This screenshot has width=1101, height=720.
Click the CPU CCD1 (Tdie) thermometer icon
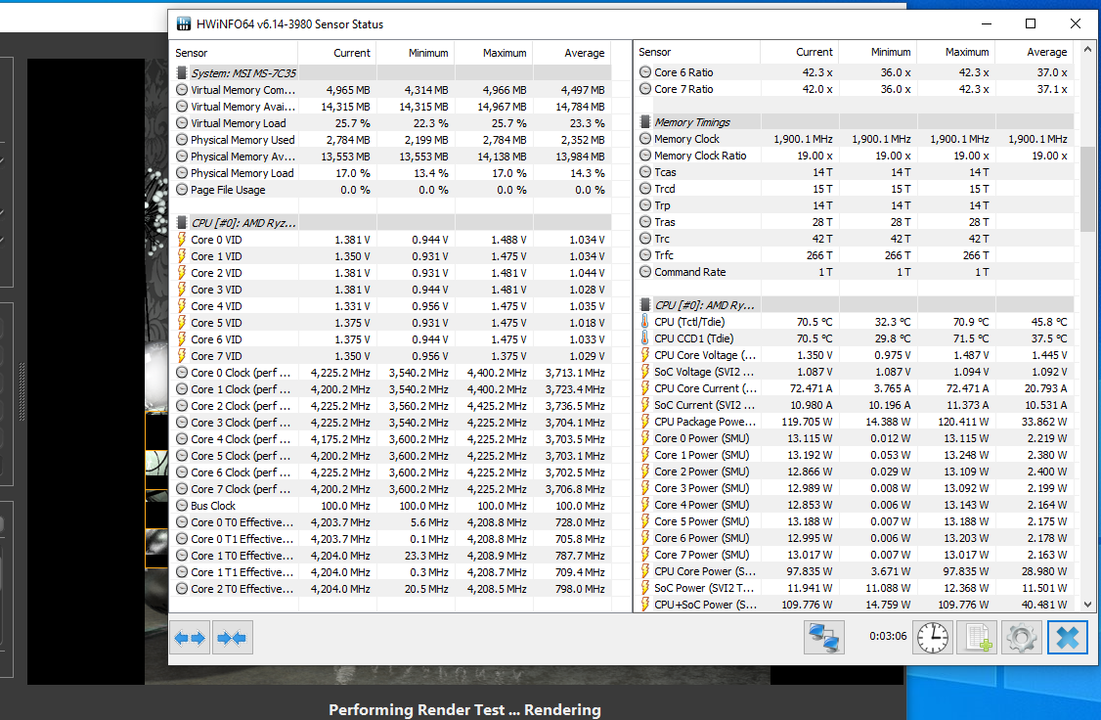(x=645, y=339)
